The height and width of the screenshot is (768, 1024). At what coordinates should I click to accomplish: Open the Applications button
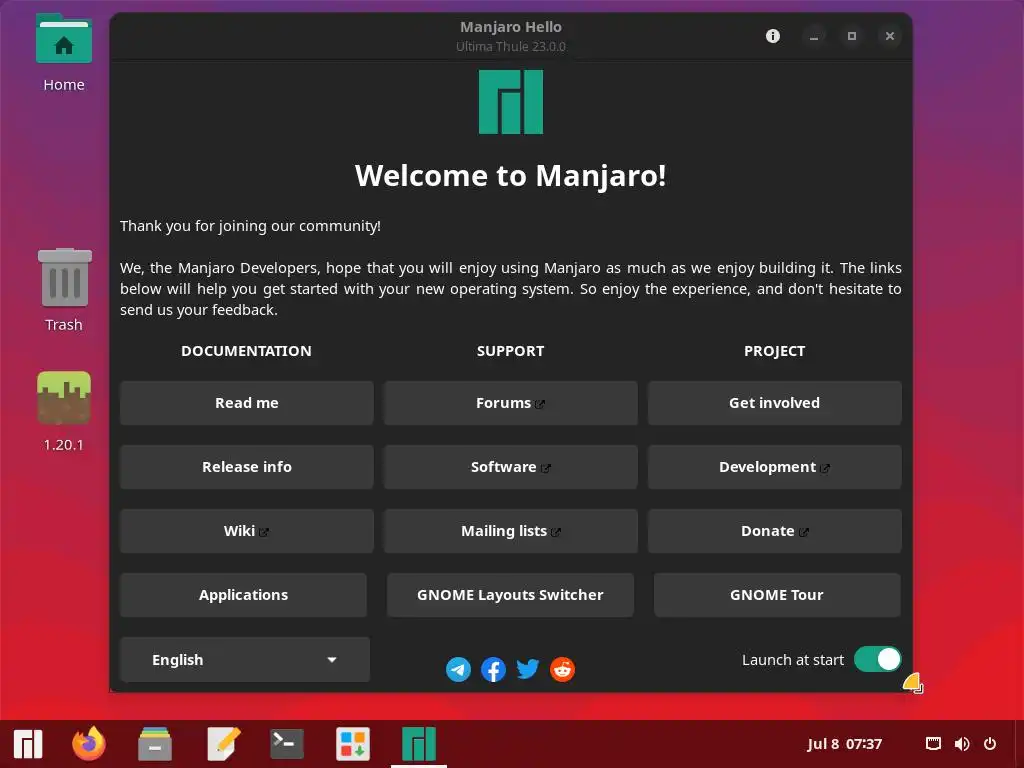[x=244, y=595]
